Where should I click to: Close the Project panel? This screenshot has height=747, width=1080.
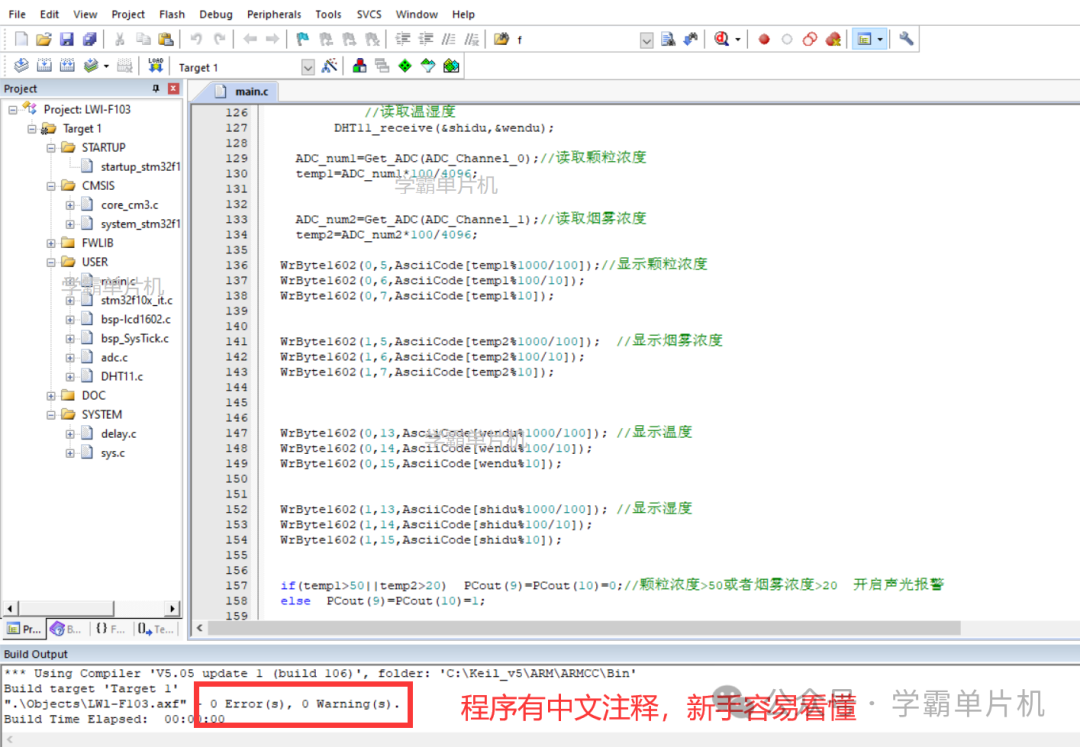coord(174,88)
